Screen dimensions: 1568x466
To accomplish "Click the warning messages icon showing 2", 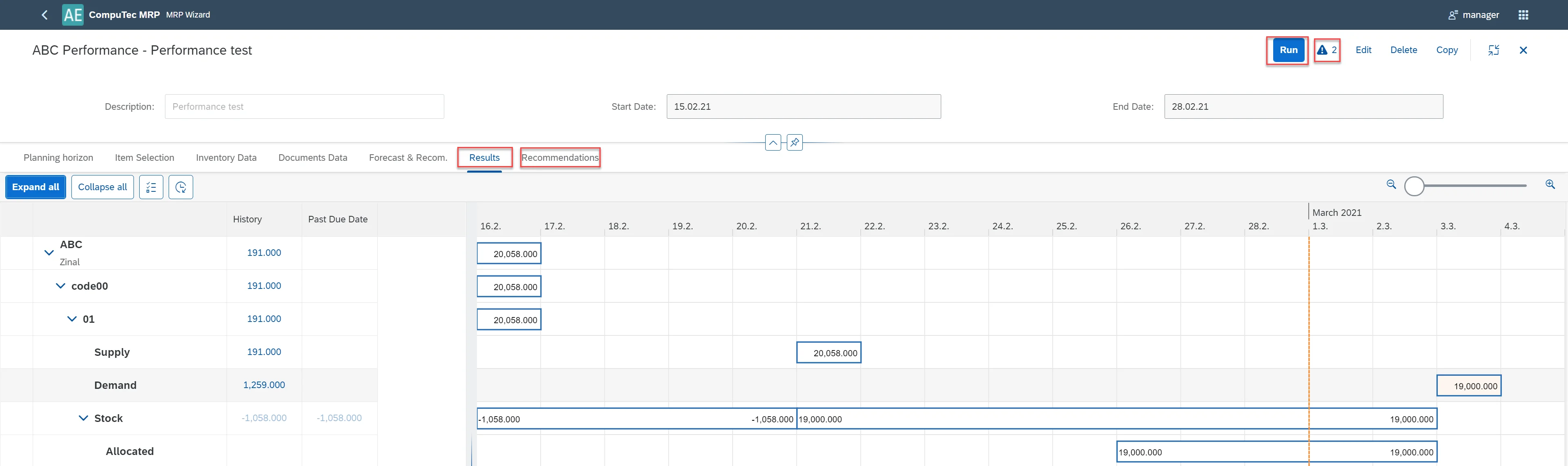I will point(1327,50).
